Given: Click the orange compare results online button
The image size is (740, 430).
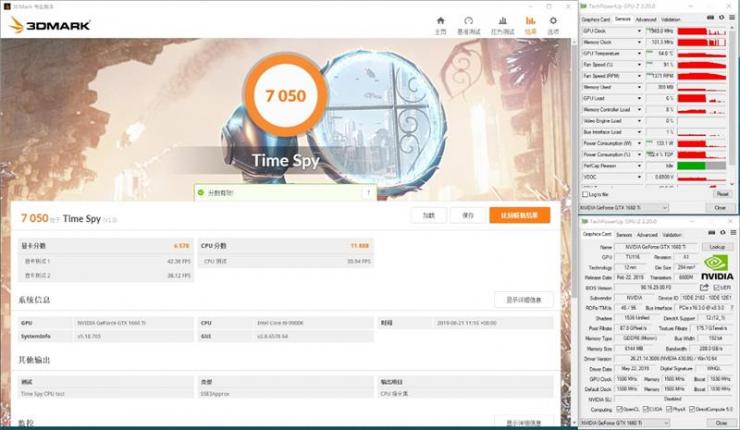Looking at the screenshot, I should [x=520, y=215].
